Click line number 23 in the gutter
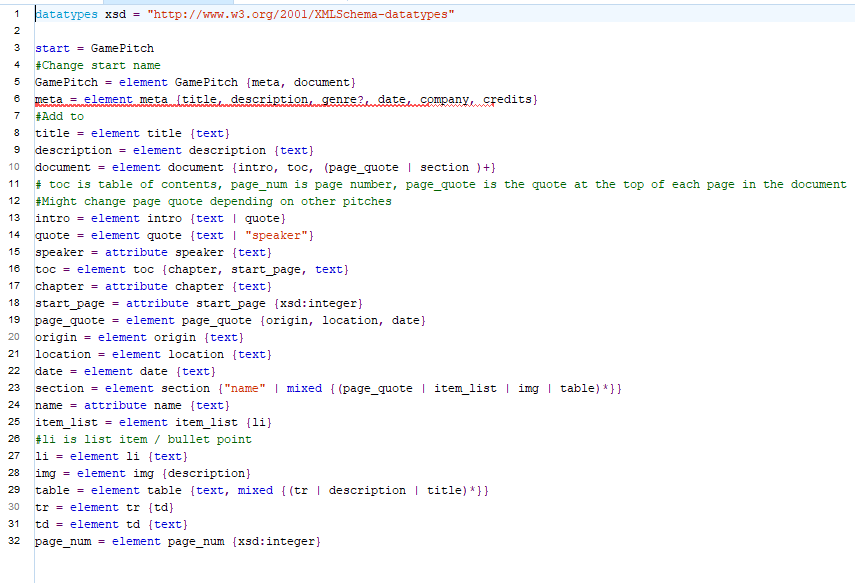Viewport: 855px width, 583px height. tap(16, 388)
